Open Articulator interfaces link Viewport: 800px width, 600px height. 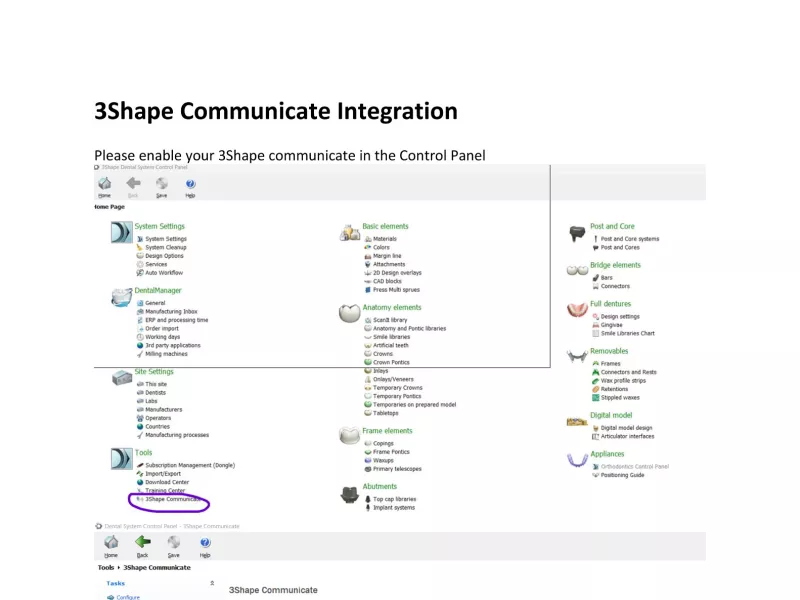(627, 436)
